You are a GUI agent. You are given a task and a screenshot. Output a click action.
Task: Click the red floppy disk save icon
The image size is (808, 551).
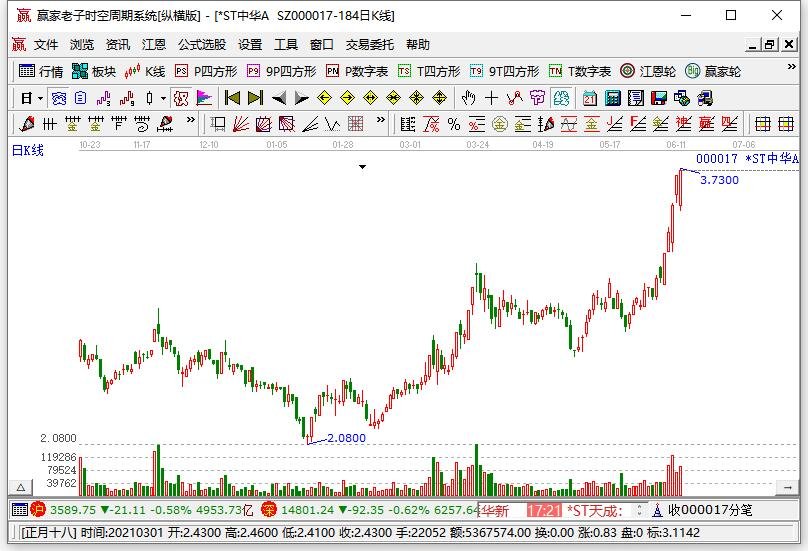659,98
